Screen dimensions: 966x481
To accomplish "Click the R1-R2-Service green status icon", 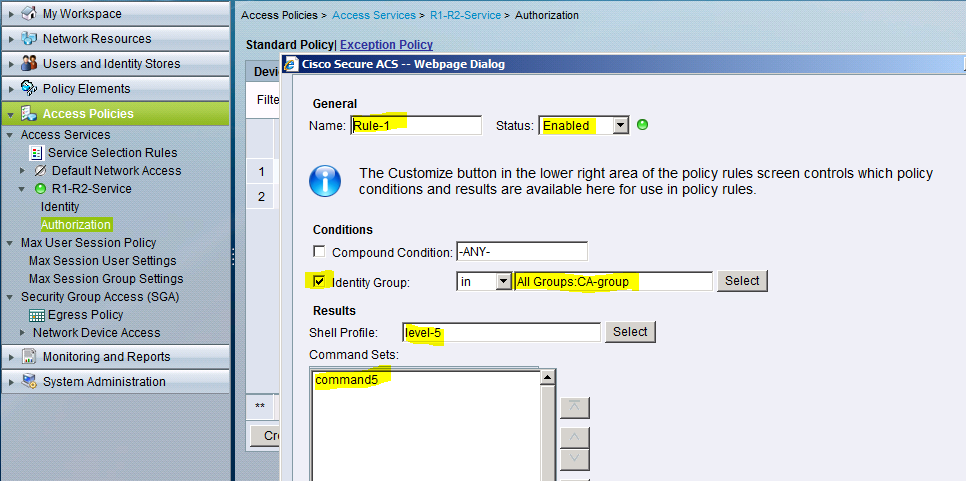I will [41, 189].
